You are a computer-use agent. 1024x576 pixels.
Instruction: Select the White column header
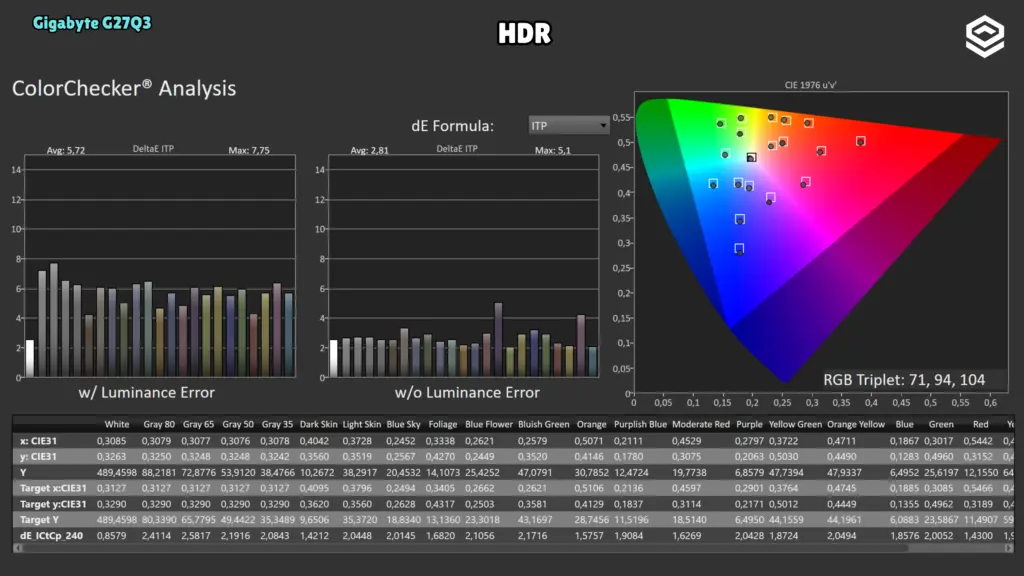tap(117, 424)
